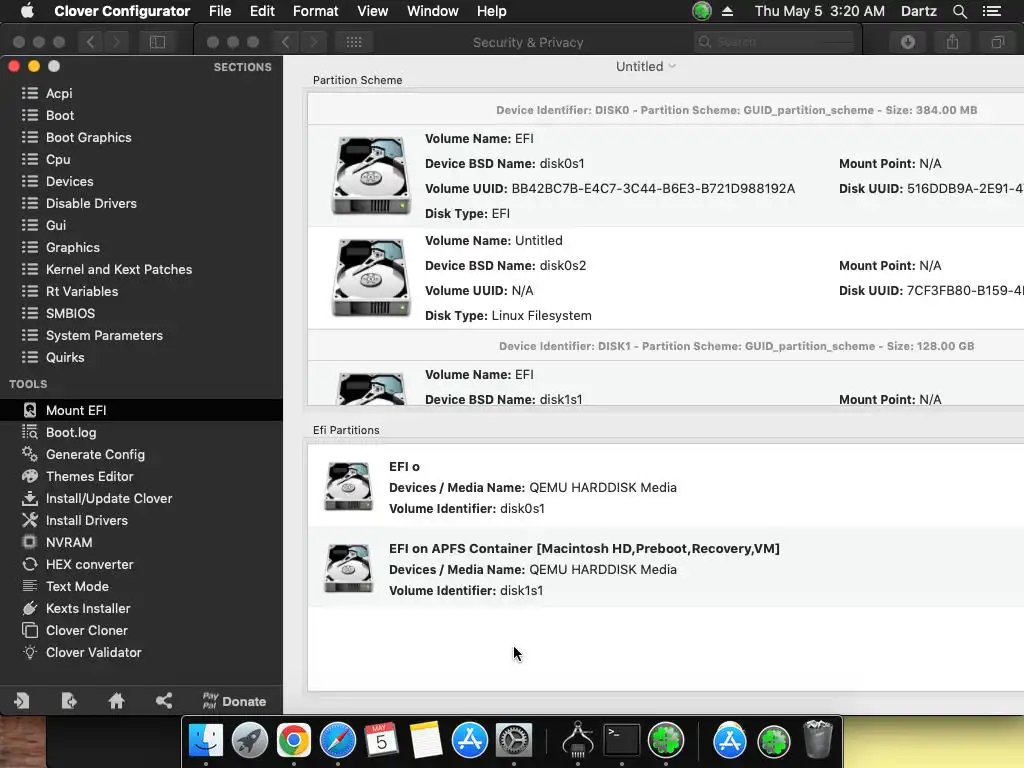Screen dimensions: 1024x768
Task: Click the import configuration icon in bottom toolbar
Action: tap(22, 701)
